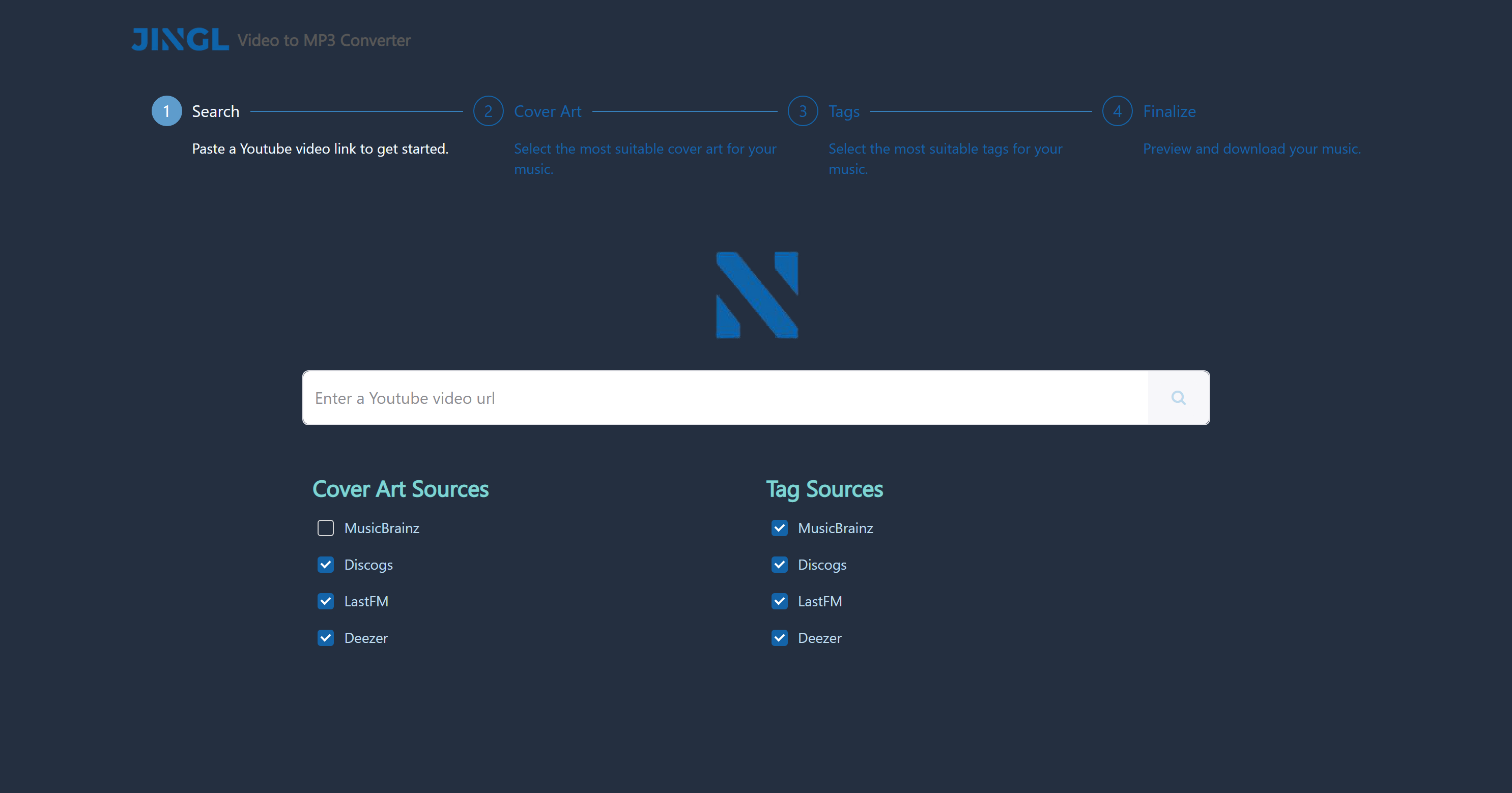Uncheck Discogs under Cover Art Sources
This screenshot has width=1512, height=793.
point(326,564)
